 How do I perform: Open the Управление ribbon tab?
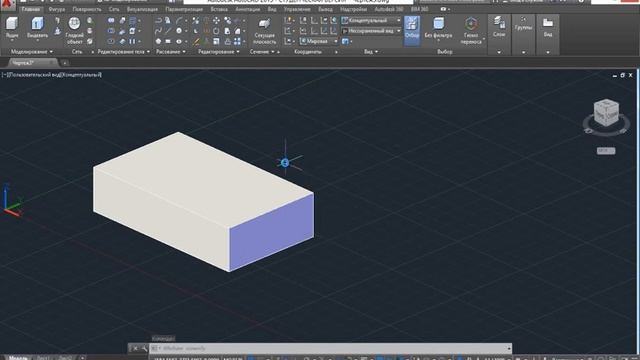click(x=297, y=9)
